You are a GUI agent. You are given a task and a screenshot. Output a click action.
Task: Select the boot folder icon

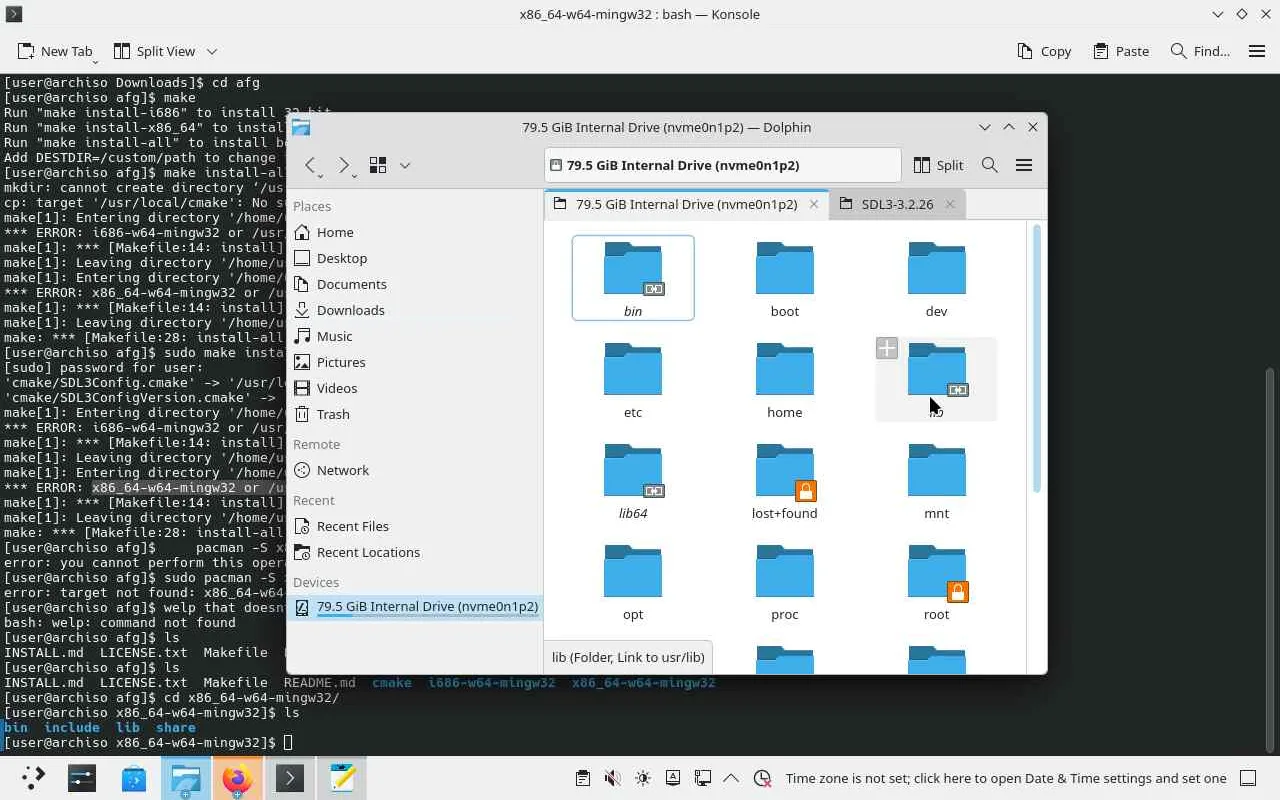click(x=785, y=269)
